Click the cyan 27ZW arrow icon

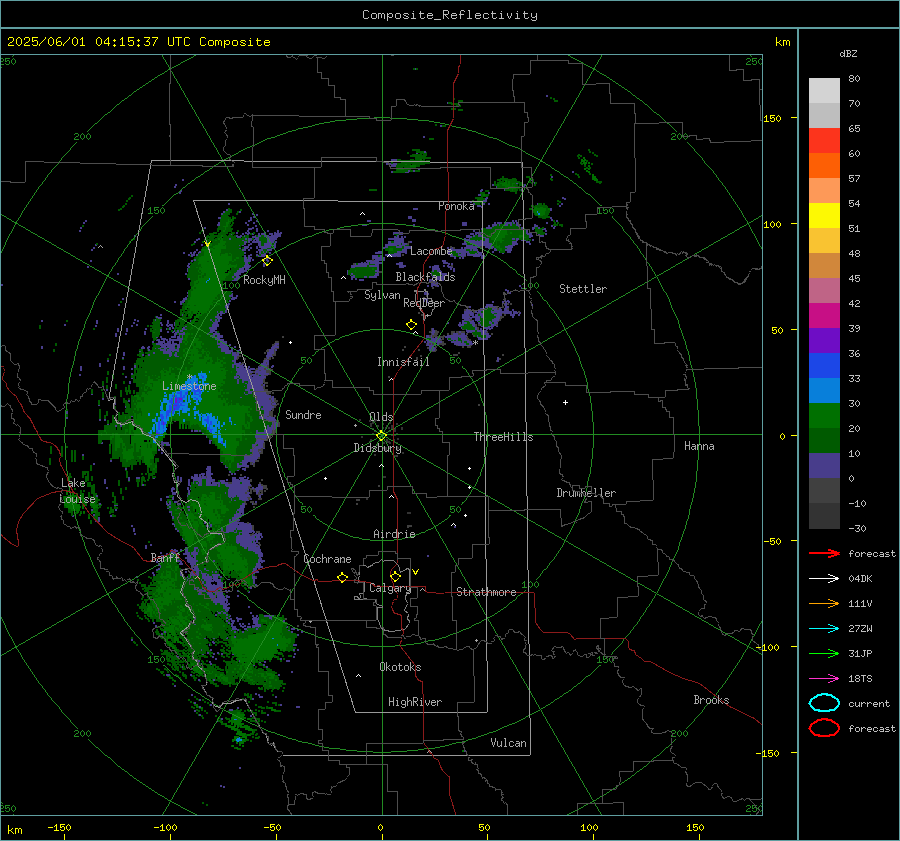coord(824,629)
